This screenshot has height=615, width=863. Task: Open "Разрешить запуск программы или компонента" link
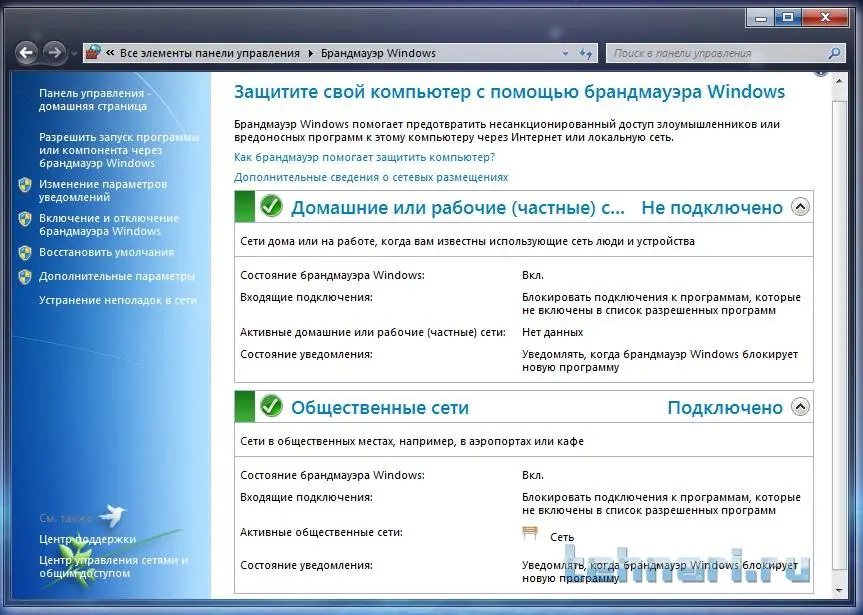[119, 150]
